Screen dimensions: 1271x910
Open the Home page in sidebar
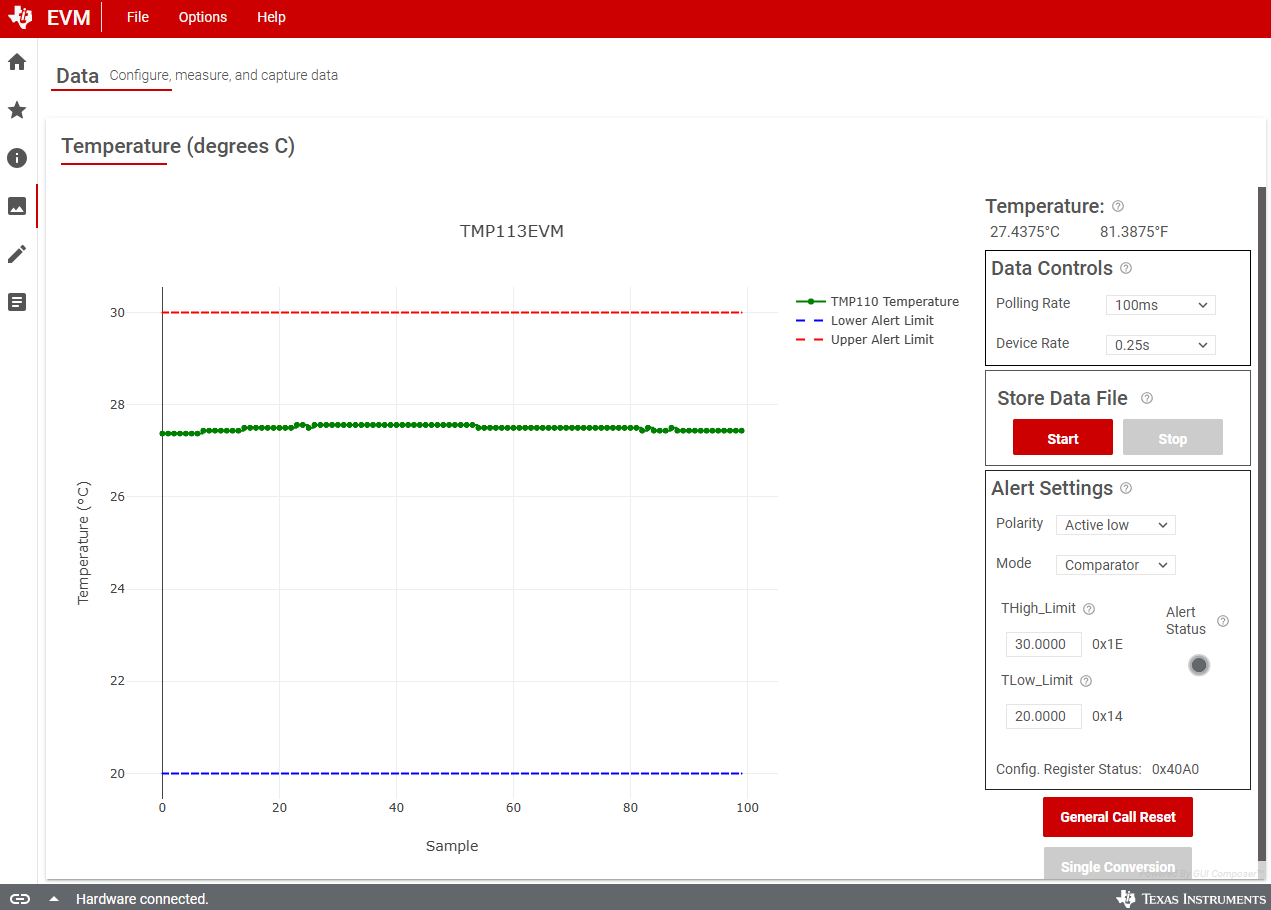[x=17, y=62]
